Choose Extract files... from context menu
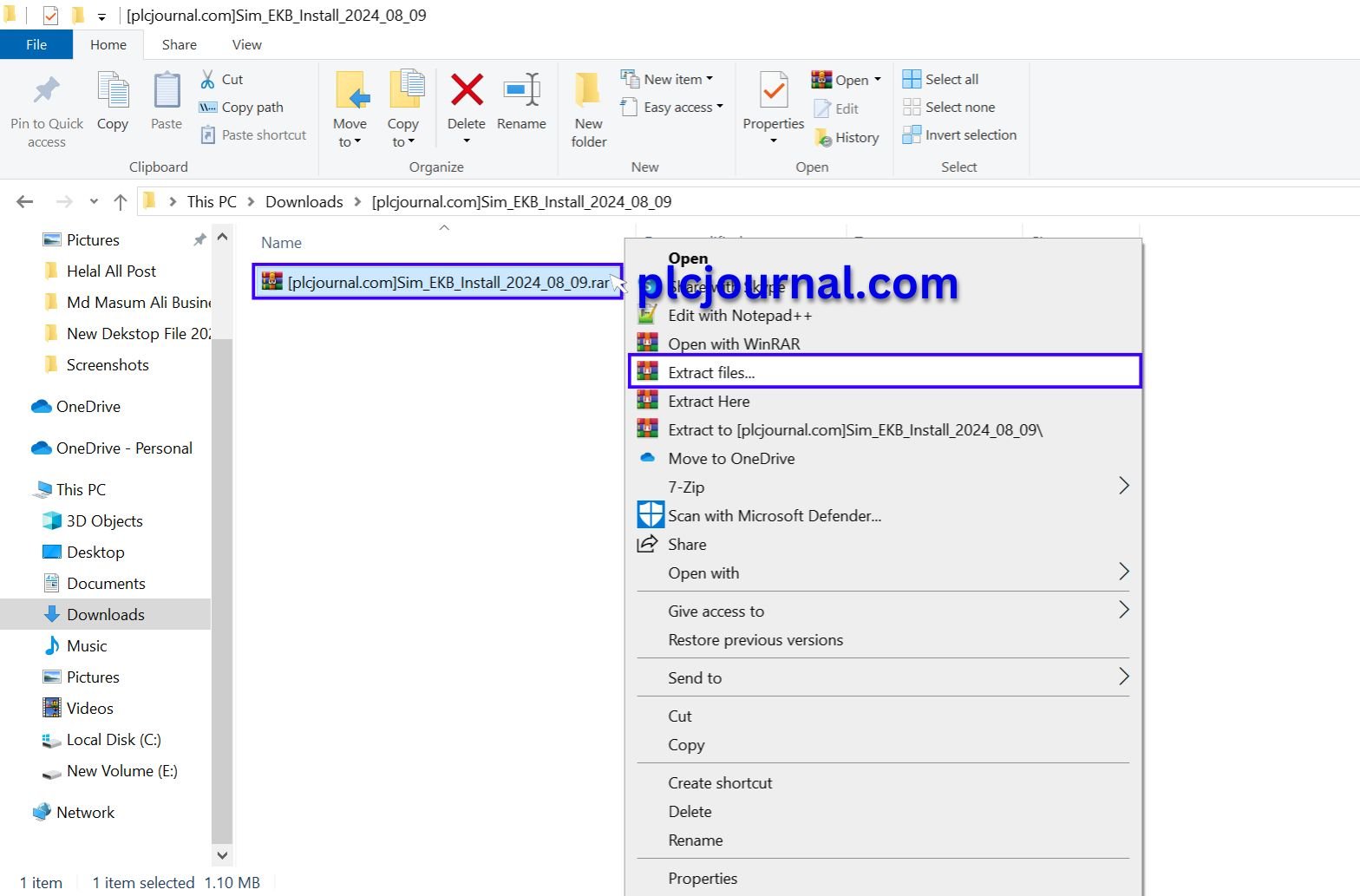The image size is (1360, 896). 884,372
